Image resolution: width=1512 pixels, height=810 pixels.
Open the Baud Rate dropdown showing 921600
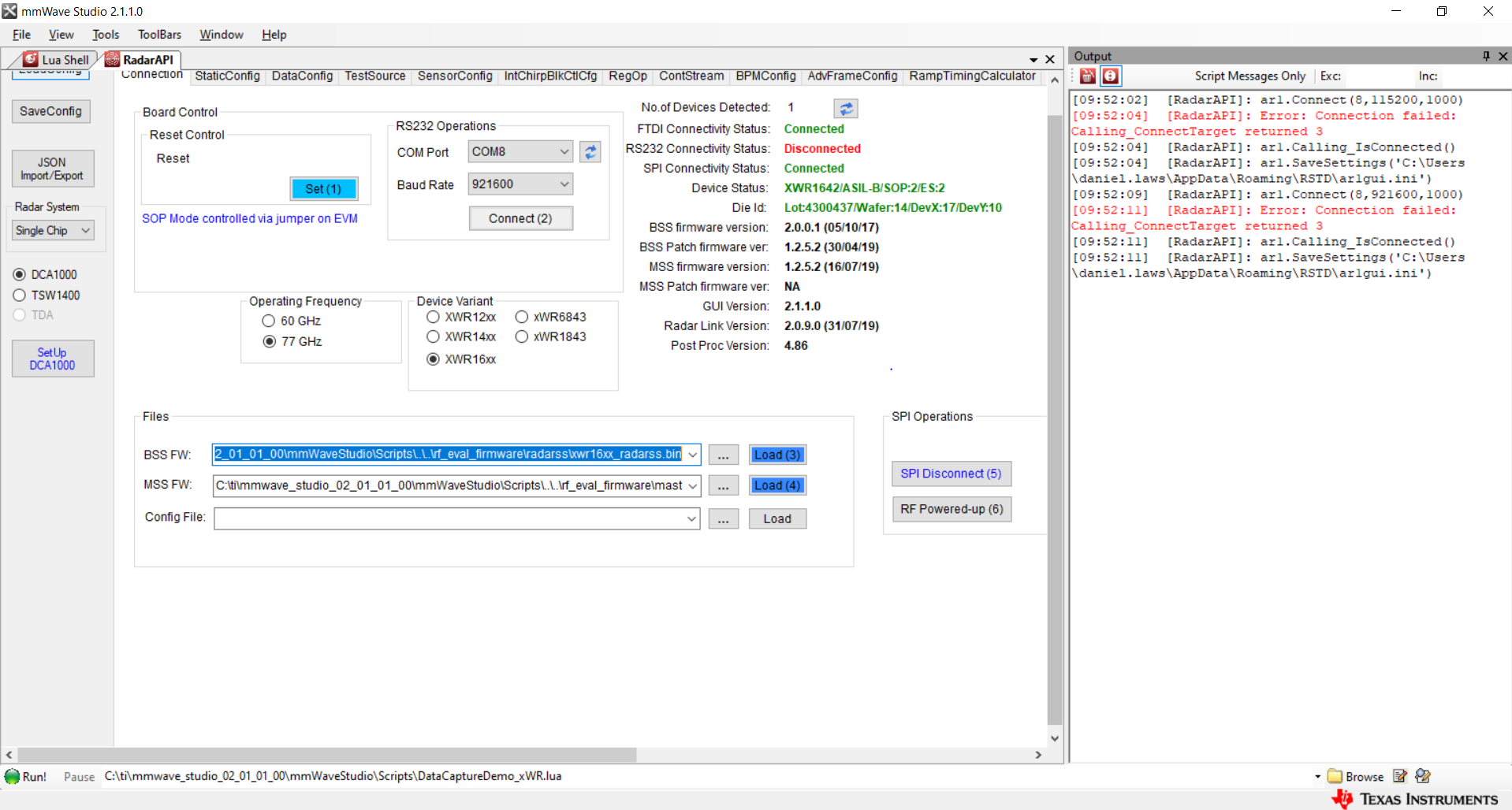pyautogui.click(x=520, y=184)
